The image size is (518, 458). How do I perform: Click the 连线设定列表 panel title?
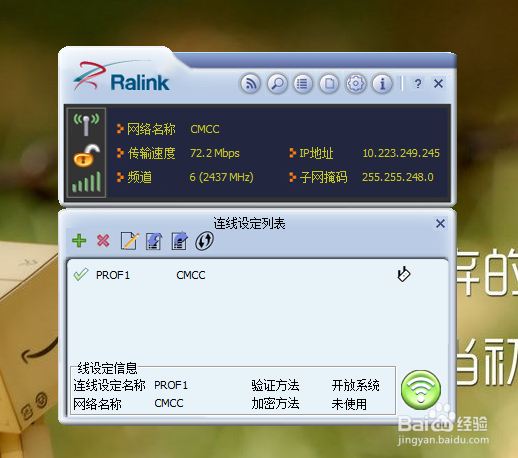(x=249, y=223)
